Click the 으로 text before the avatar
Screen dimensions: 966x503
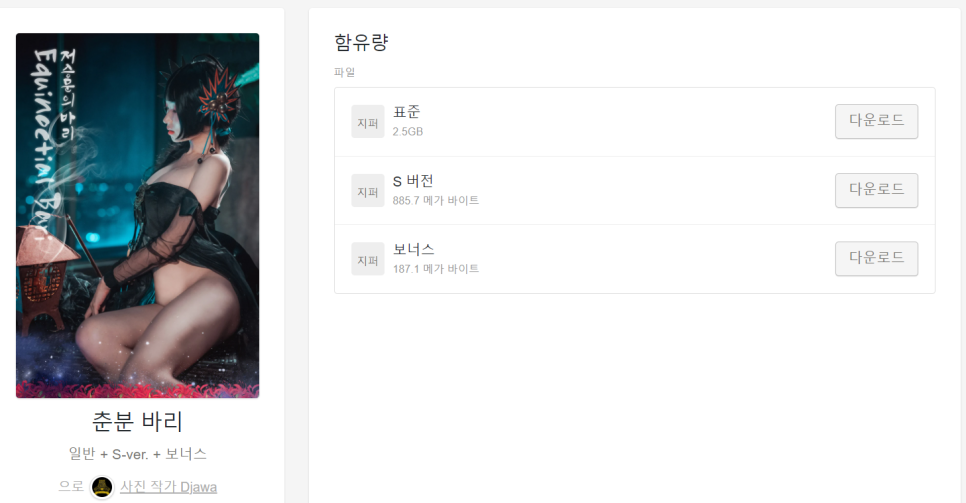71,486
